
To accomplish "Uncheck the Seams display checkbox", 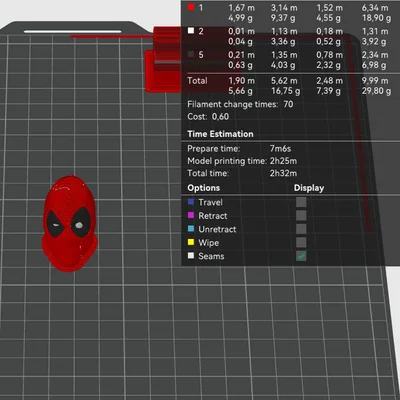I will pos(301,256).
